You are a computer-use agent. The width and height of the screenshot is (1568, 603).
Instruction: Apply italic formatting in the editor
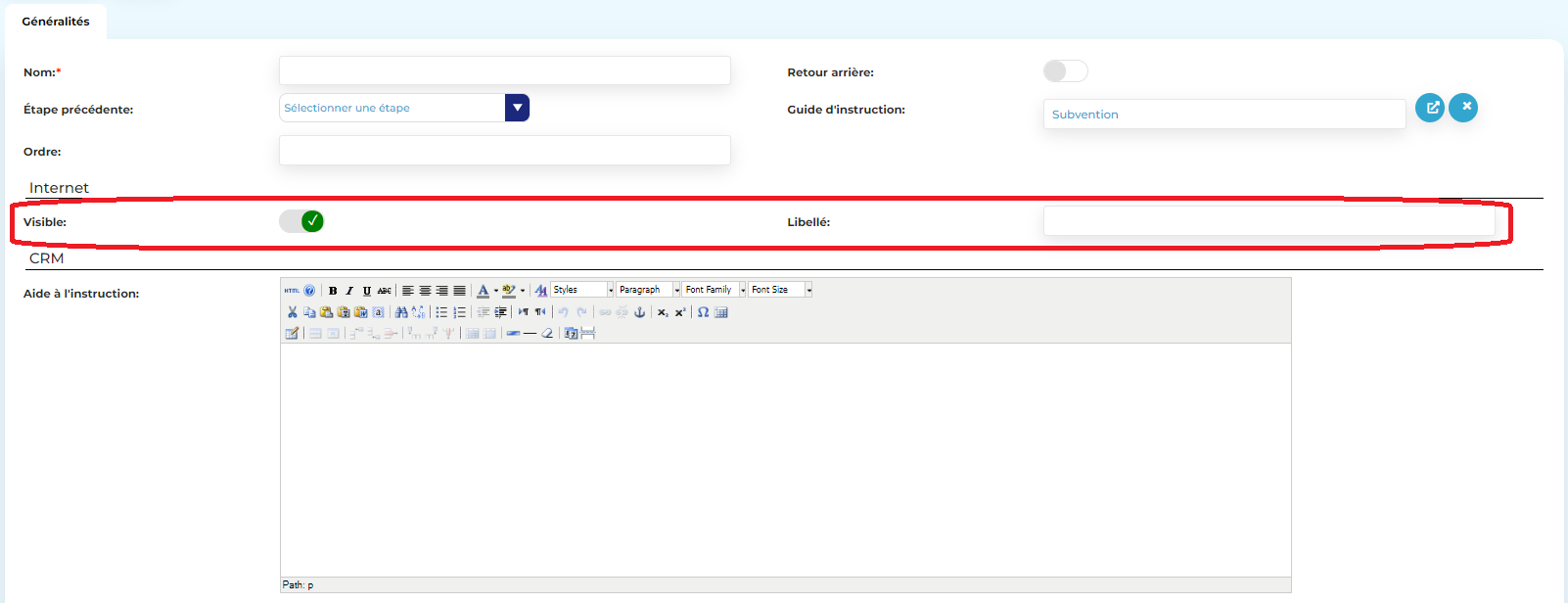click(x=349, y=291)
